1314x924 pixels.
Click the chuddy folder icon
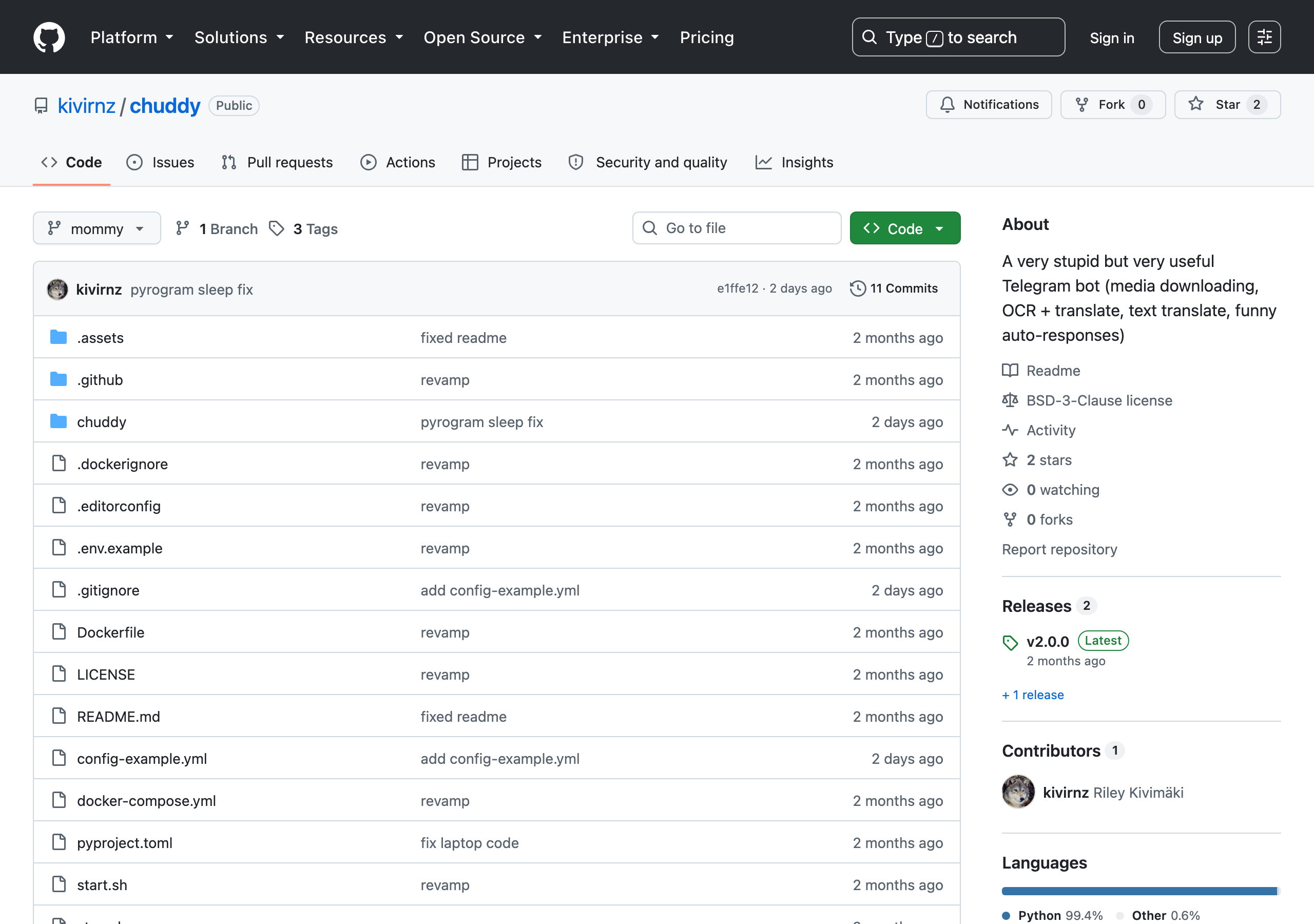[x=59, y=421]
